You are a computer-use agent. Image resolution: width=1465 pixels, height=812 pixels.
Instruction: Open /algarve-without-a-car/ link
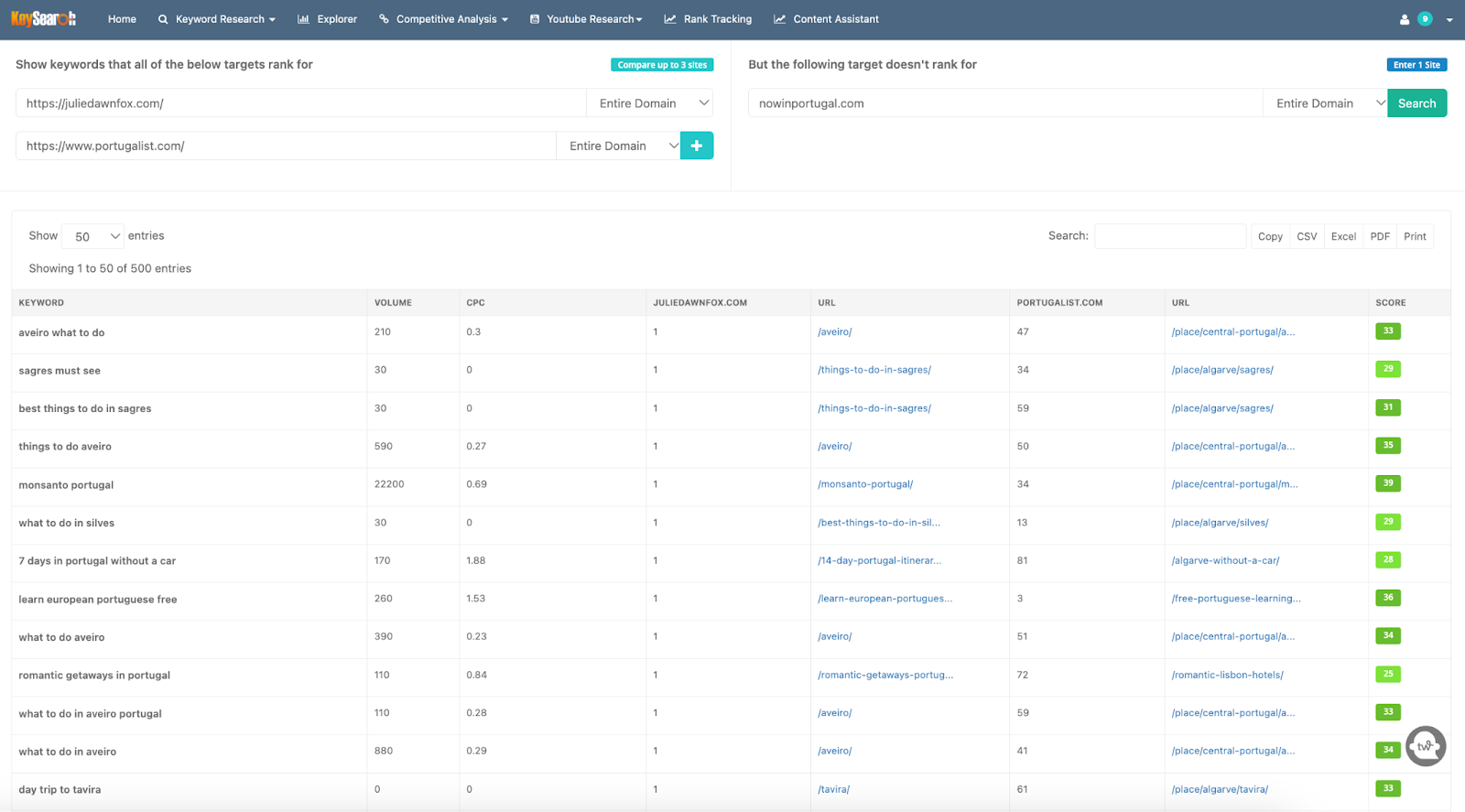pyautogui.click(x=1225, y=560)
